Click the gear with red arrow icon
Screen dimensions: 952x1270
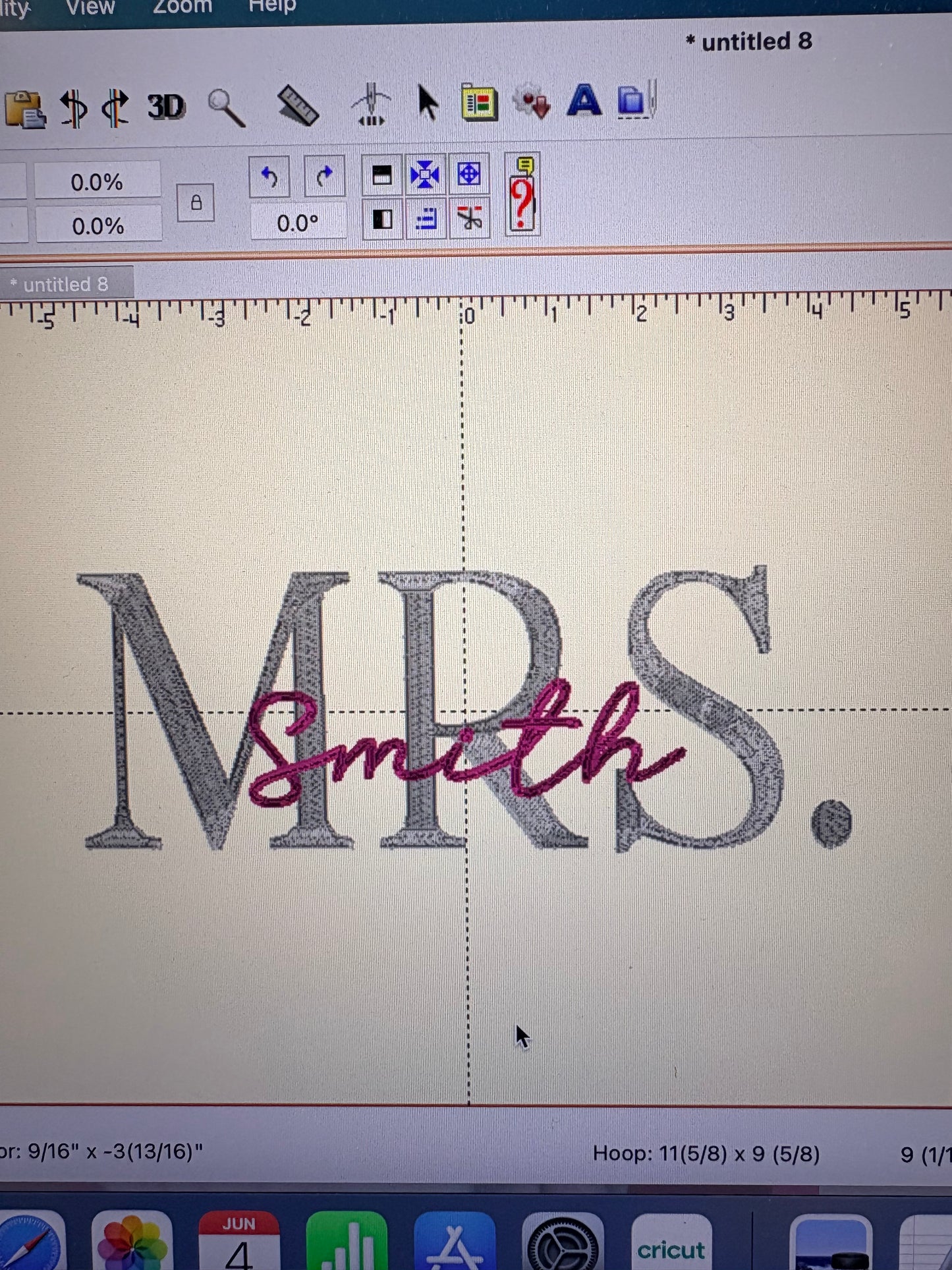pos(532,101)
